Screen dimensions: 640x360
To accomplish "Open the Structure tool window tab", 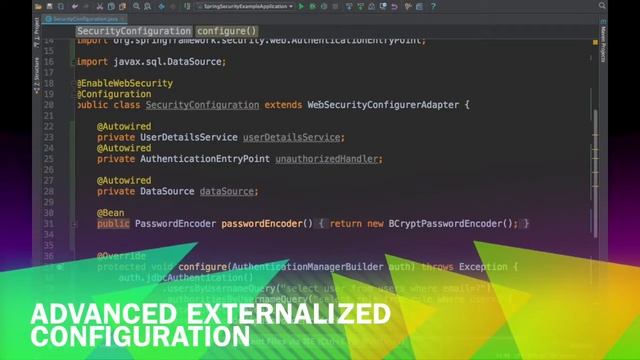I will [x=37, y=76].
